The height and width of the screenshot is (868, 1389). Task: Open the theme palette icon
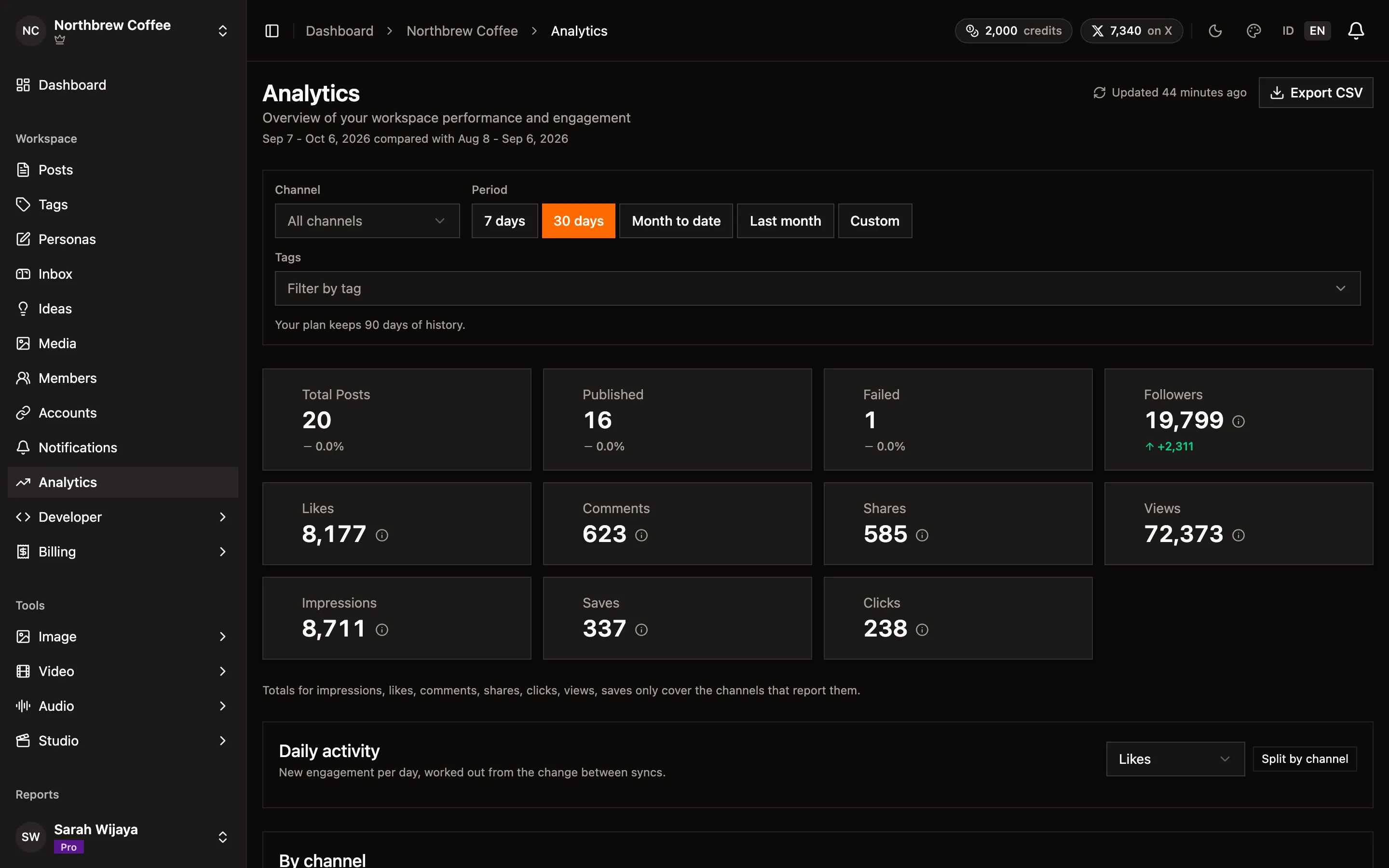[1253, 31]
